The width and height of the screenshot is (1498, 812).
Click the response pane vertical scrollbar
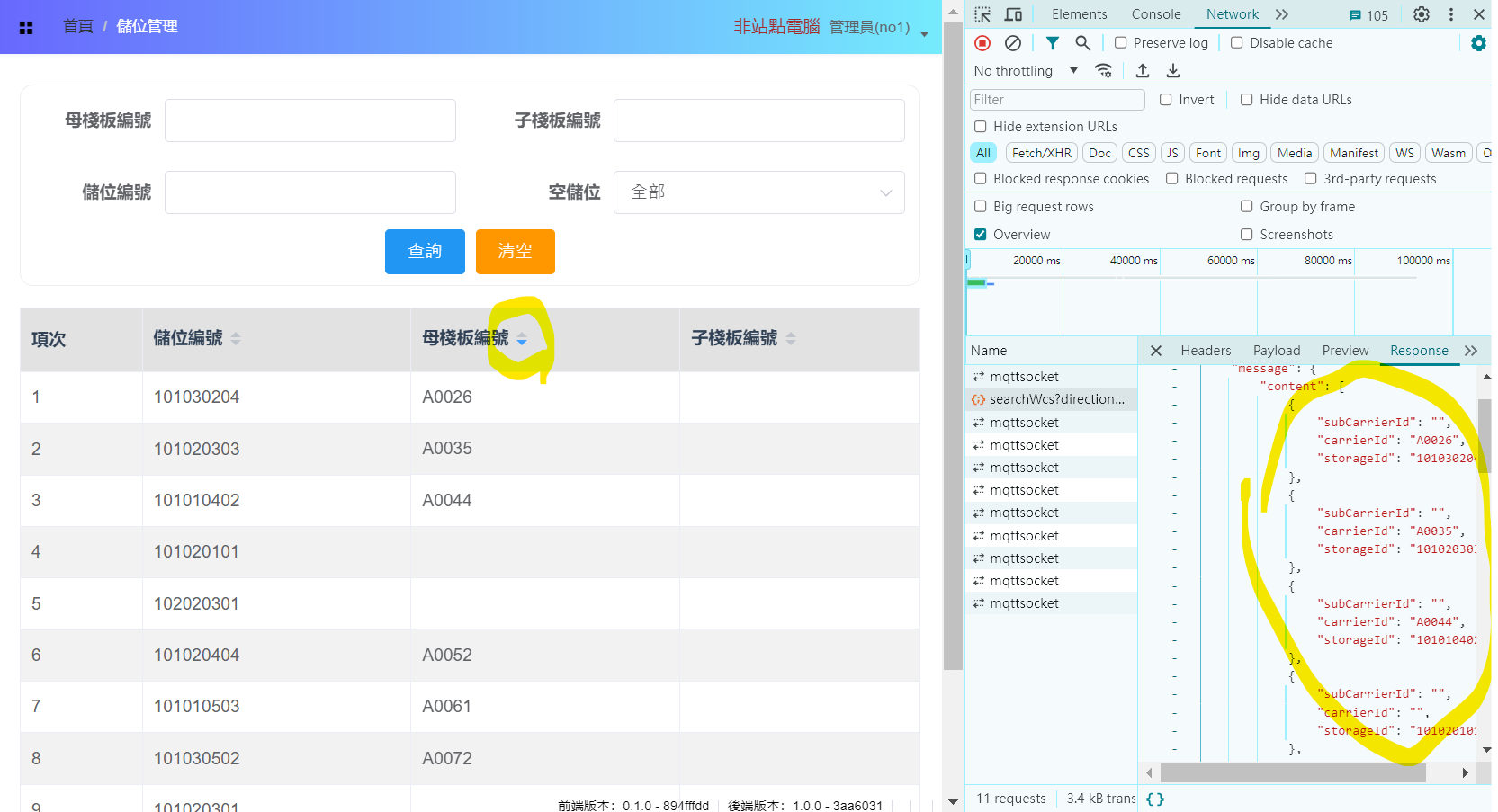(1485, 435)
